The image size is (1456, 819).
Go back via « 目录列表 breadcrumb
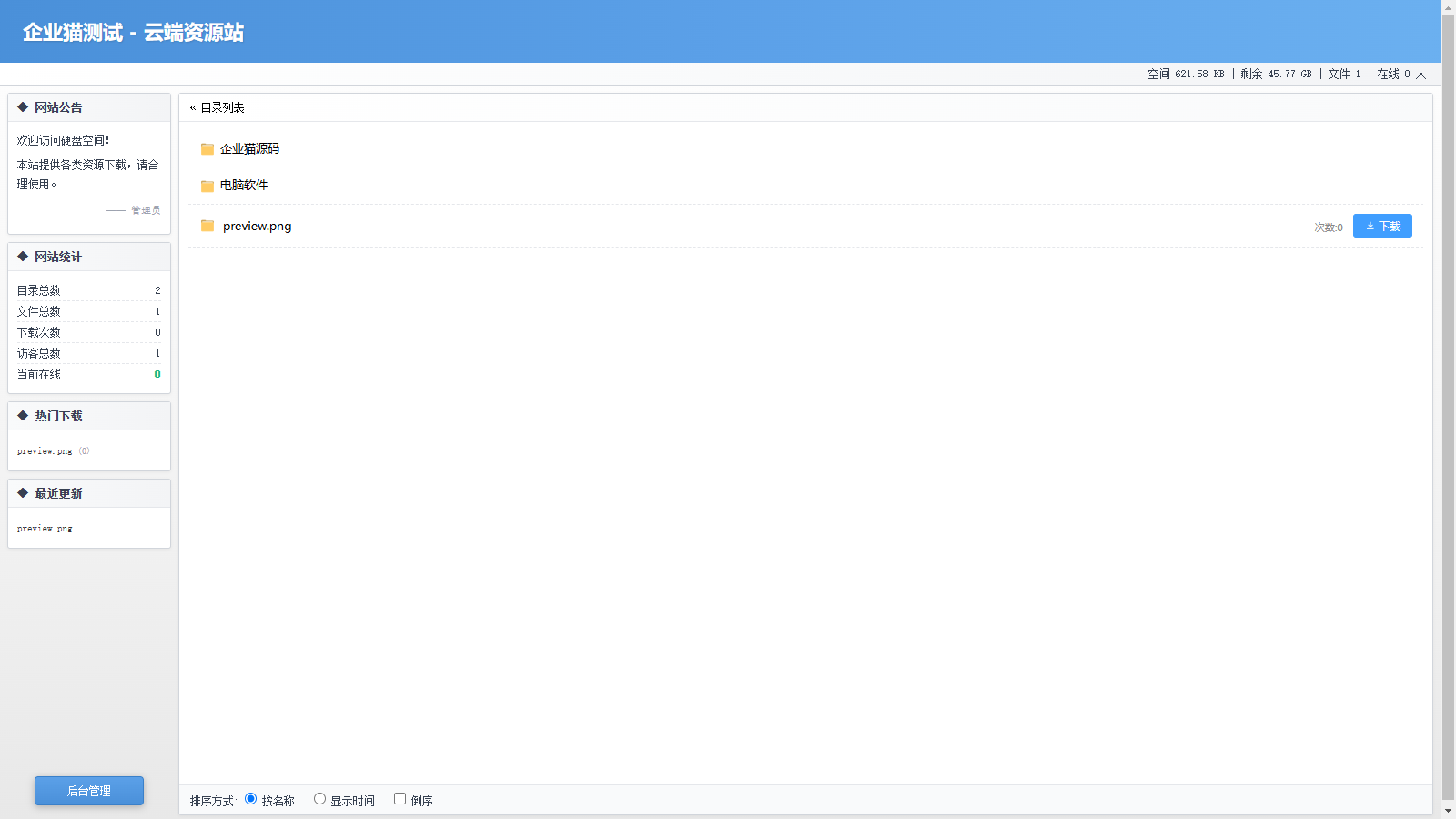pos(217,107)
